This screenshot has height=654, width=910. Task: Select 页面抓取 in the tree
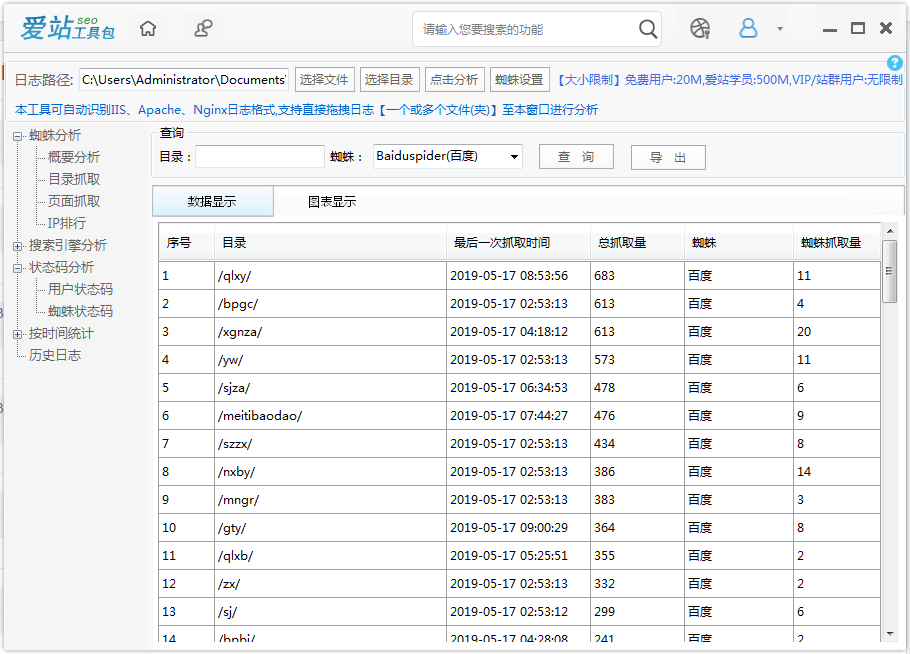point(74,201)
